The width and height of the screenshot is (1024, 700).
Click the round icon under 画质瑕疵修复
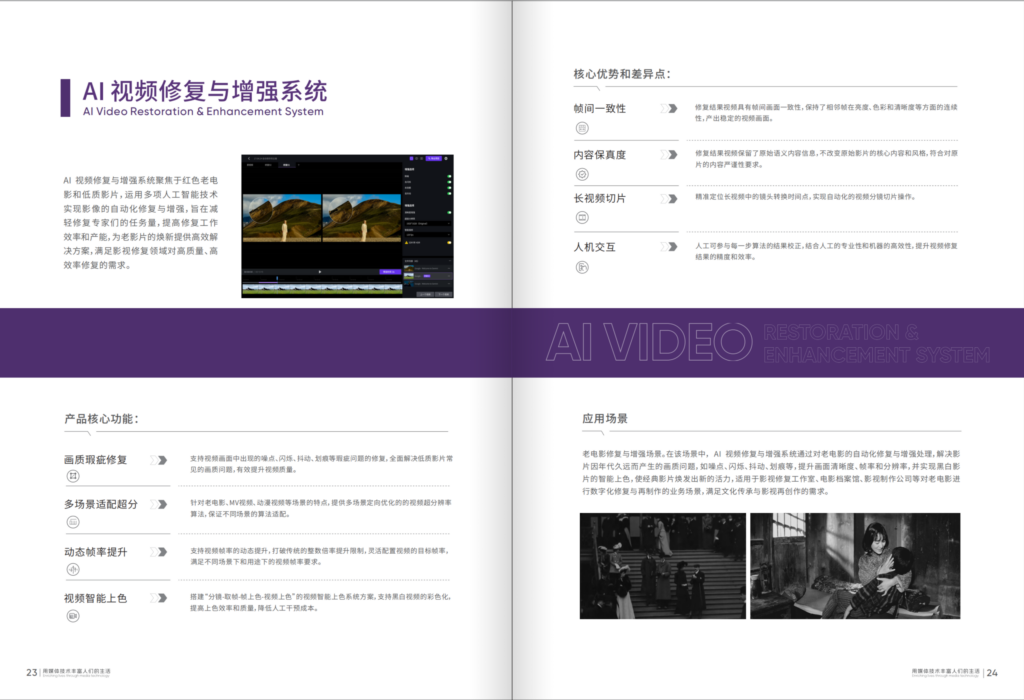click(x=73, y=478)
